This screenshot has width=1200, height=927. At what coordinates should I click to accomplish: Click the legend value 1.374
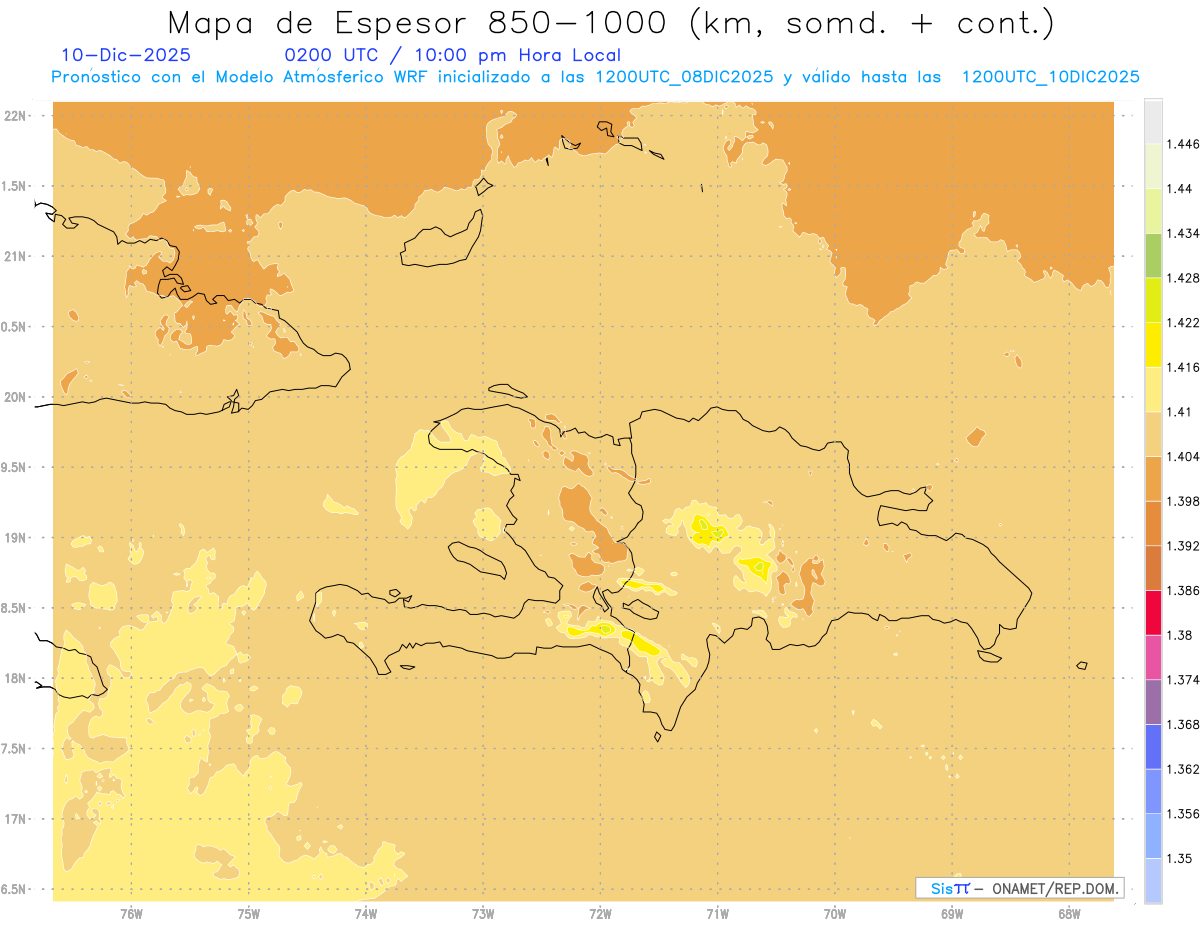(x=1184, y=680)
